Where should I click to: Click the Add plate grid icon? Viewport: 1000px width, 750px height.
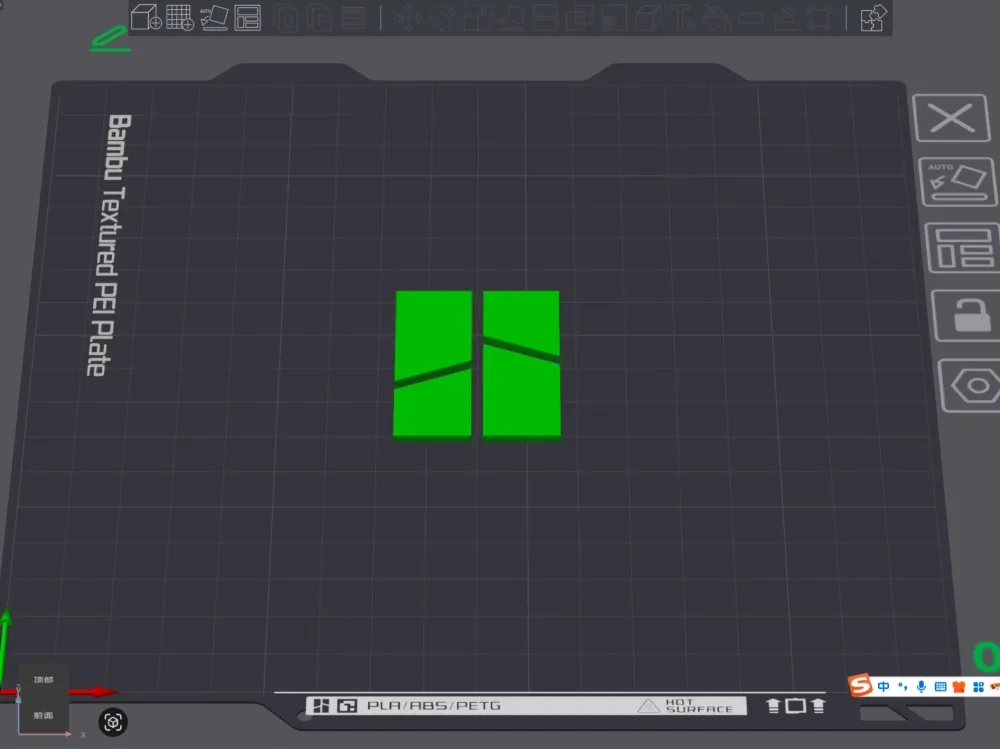(180, 17)
